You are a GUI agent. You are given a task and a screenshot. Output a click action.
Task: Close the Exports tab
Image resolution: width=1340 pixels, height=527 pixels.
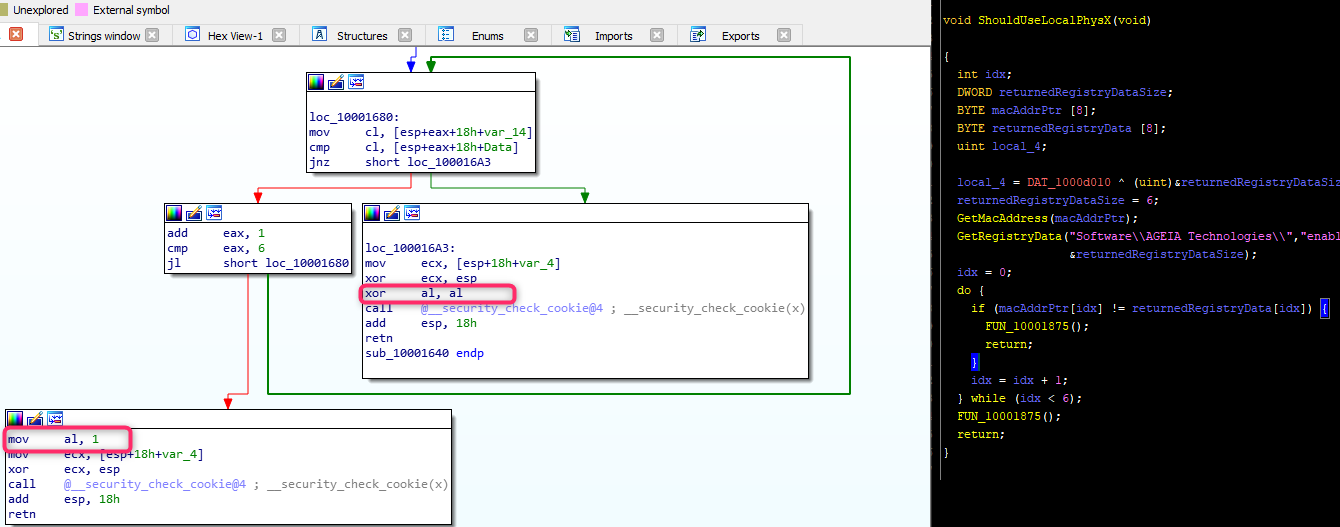point(784,35)
